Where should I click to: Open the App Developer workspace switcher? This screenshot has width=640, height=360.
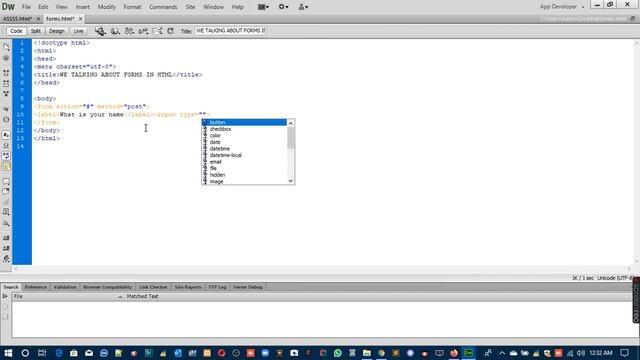pos(562,7)
